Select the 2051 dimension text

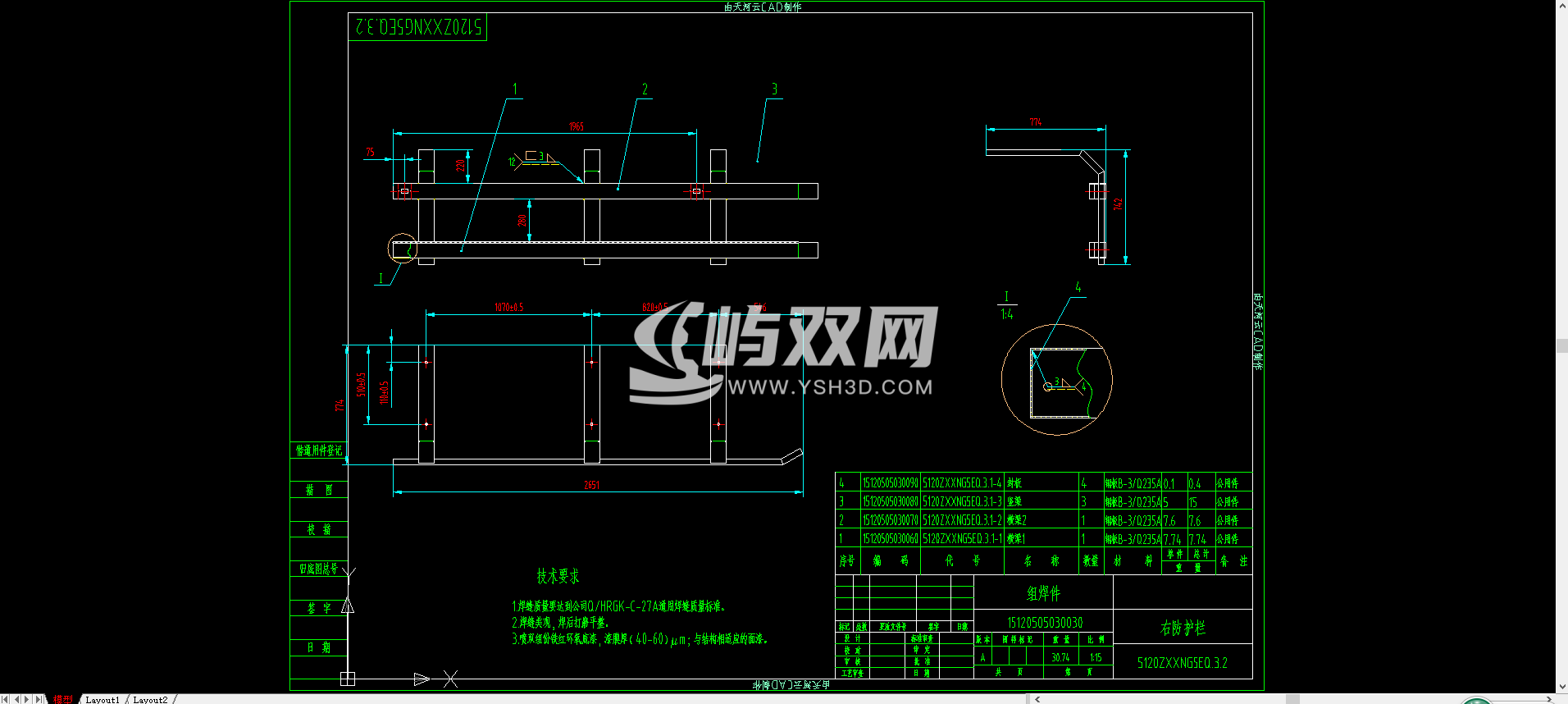click(591, 485)
